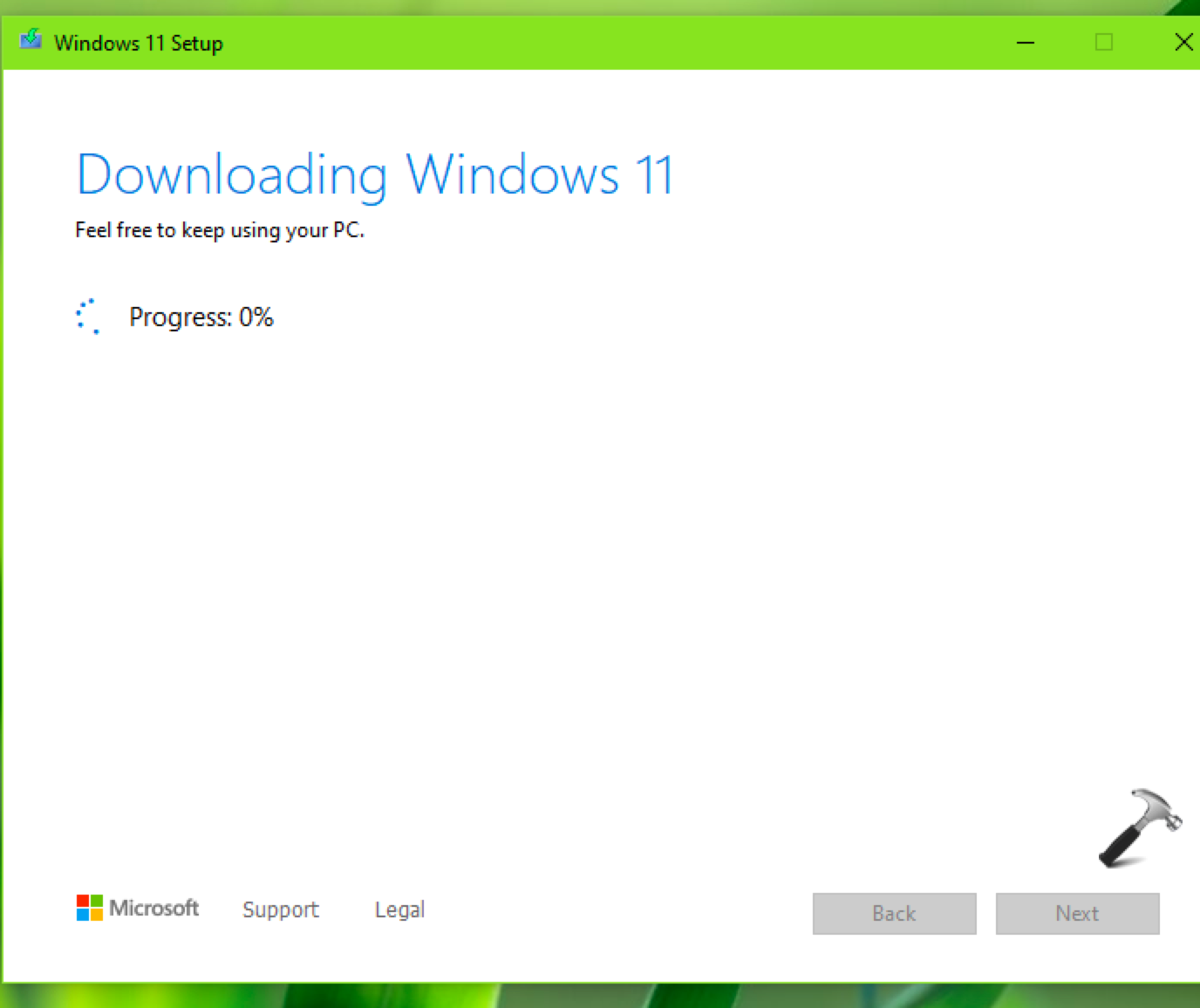
Task: Click the 'Downloading Windows 11' heading
Action: click(x=375, y=176)
